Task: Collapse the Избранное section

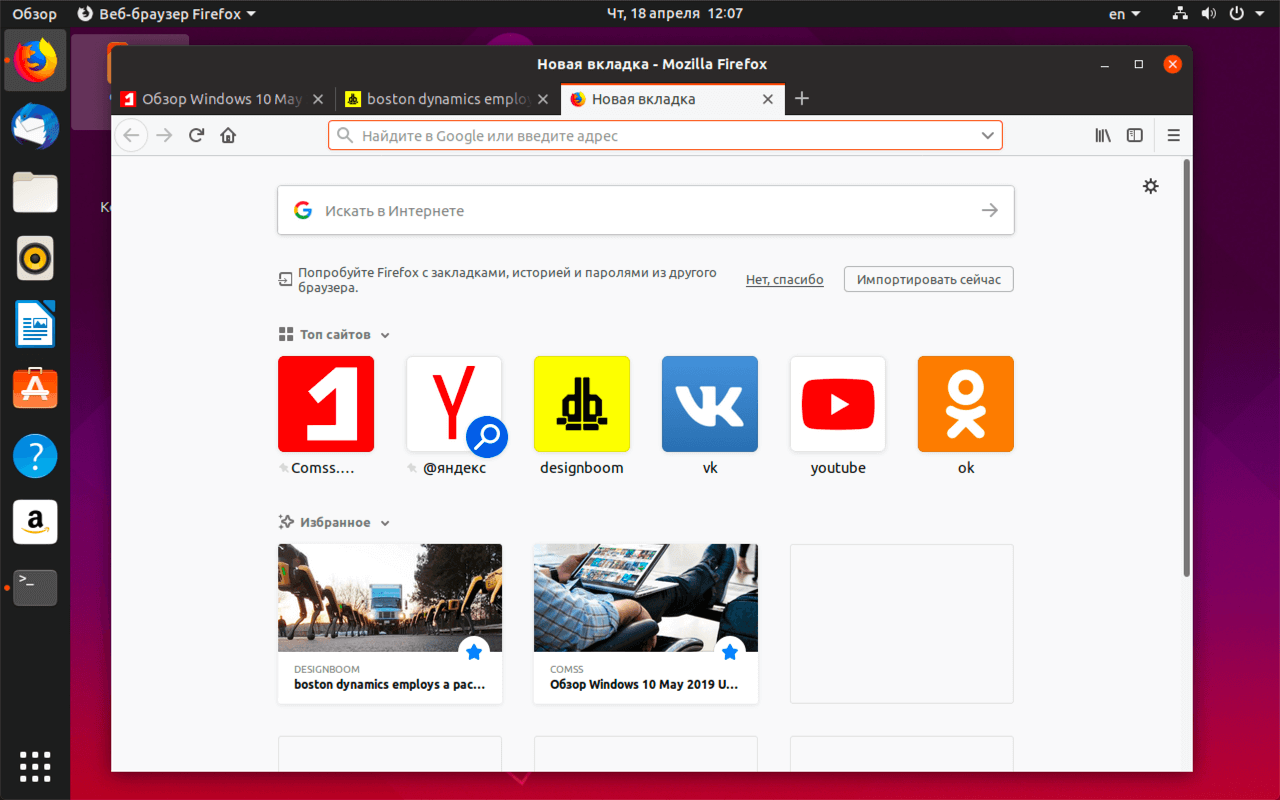Action: 385,523
